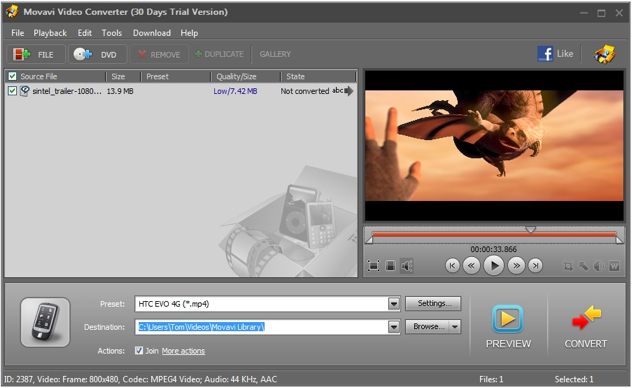
Task: Start conversion with CONVERT button
Action: (586, 326)
